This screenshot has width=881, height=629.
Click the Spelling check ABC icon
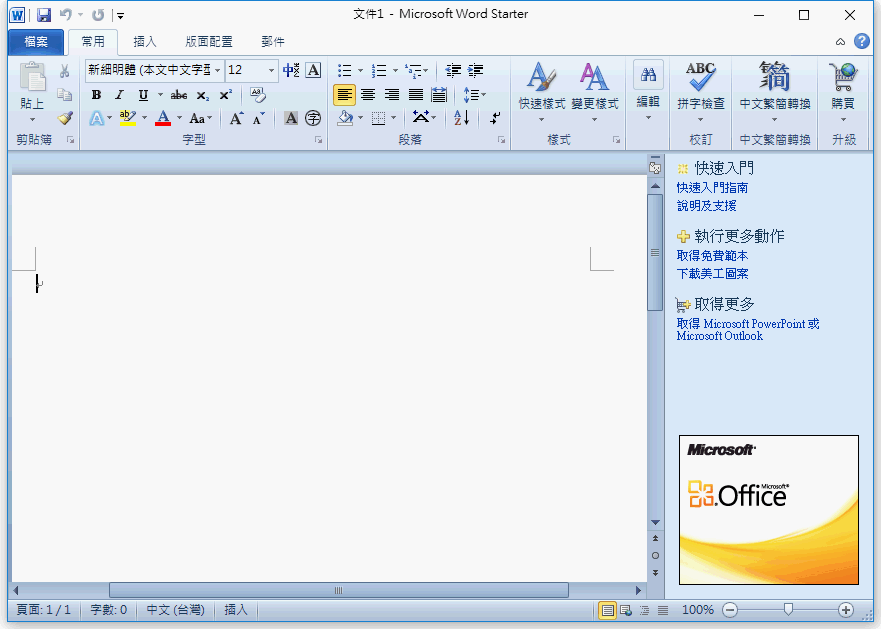coord(701,76)
